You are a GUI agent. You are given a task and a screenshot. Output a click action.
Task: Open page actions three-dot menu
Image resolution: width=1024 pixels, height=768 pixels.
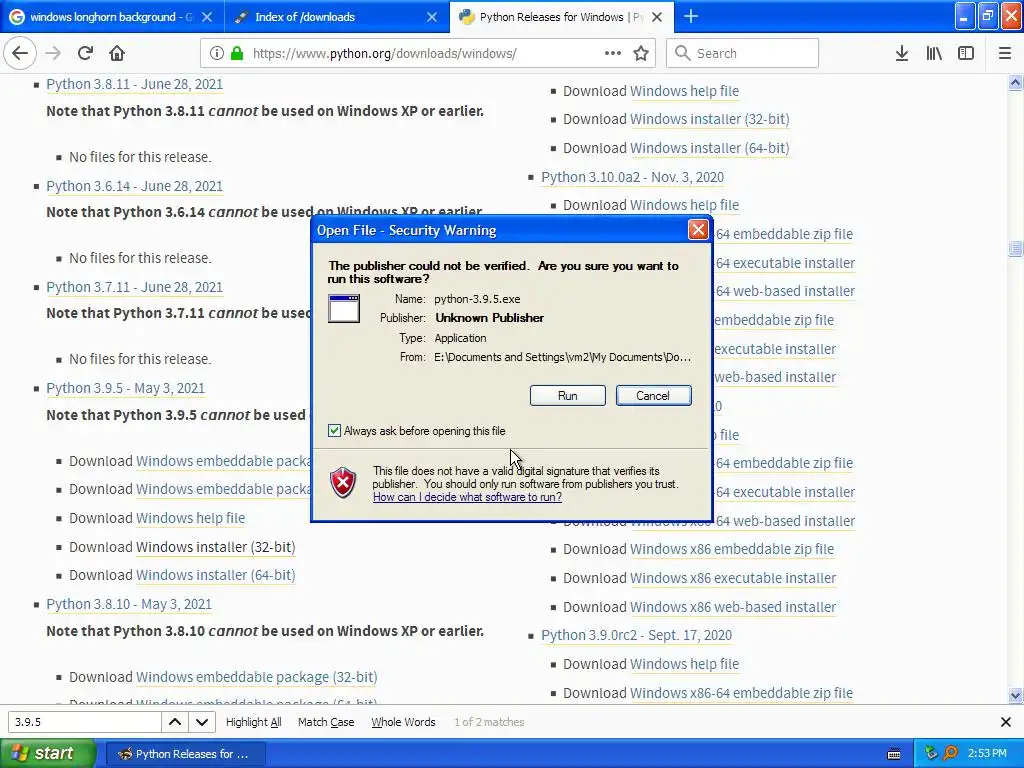tap(613, 53)
